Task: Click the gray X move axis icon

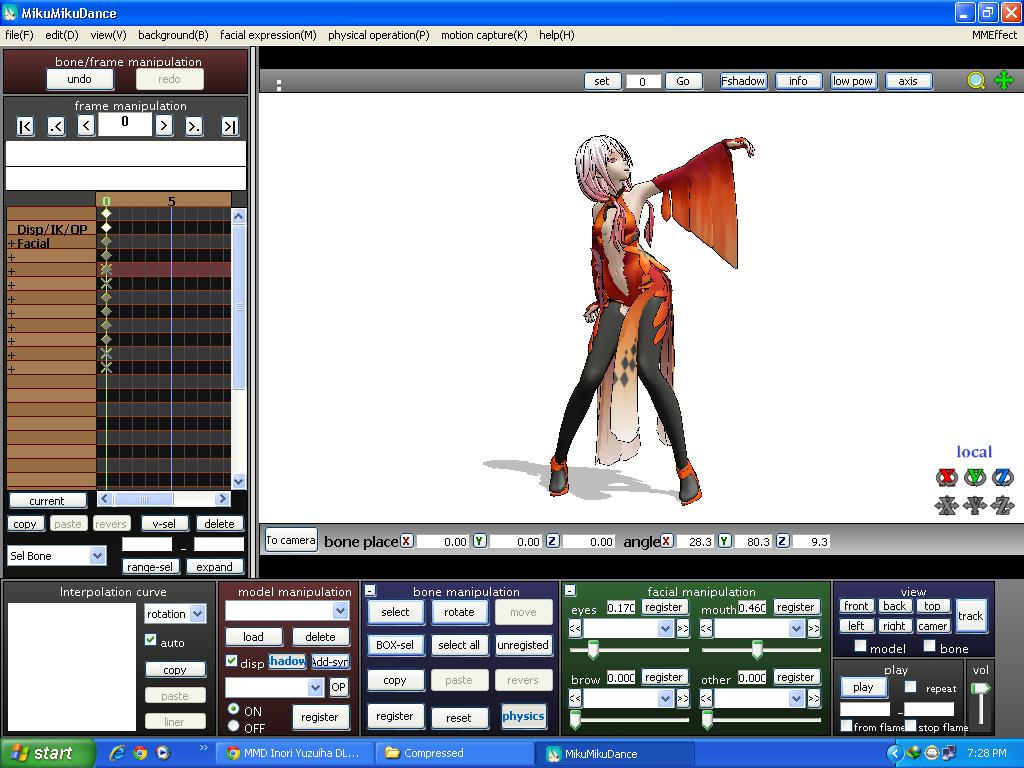Action: point(947,505)
